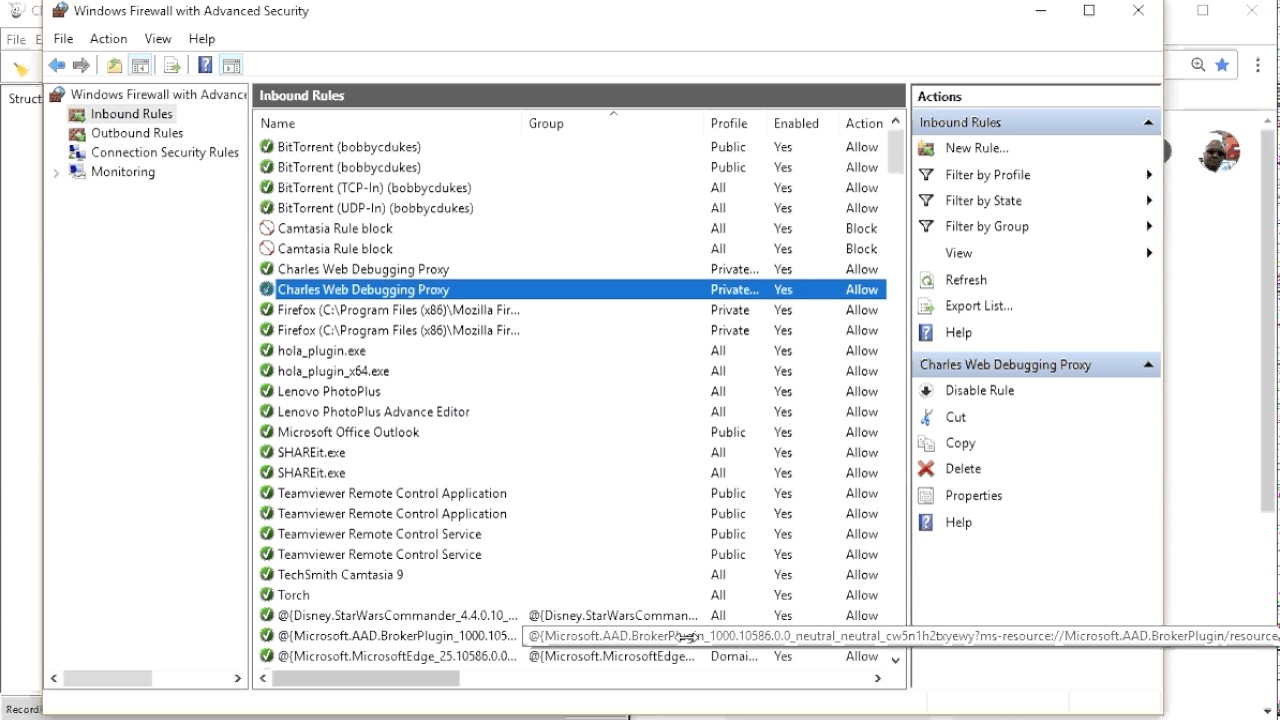Screen dimensions: 1280x720
Task: Click the Forward arrow toolbar icon
Action: pyautogui.click(x=81, y=66)
